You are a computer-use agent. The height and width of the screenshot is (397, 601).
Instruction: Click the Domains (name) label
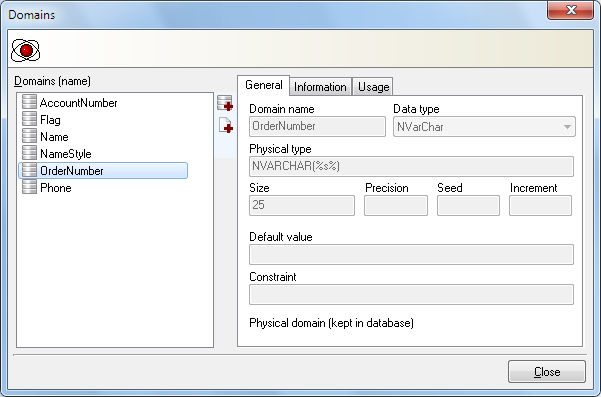(52, 81)
